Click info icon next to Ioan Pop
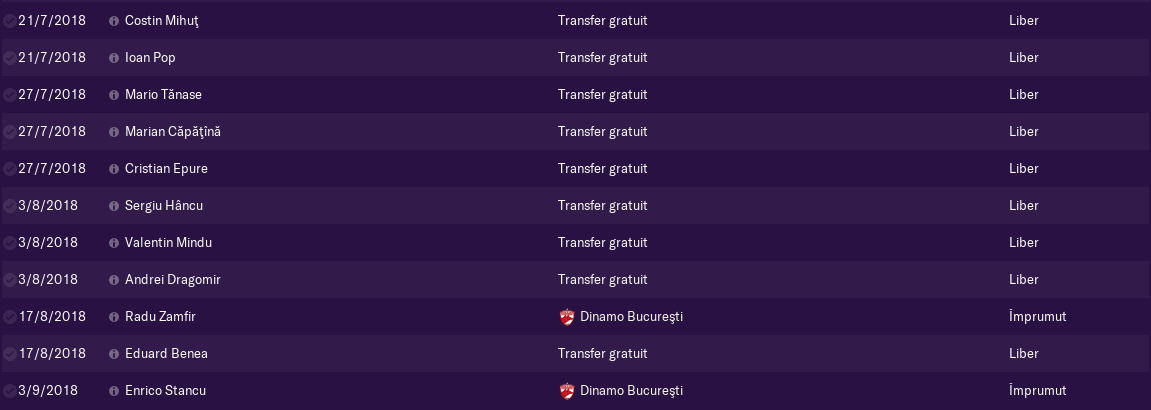The height and width of the screenshot is (410, 1151). [x=114, y=58]
